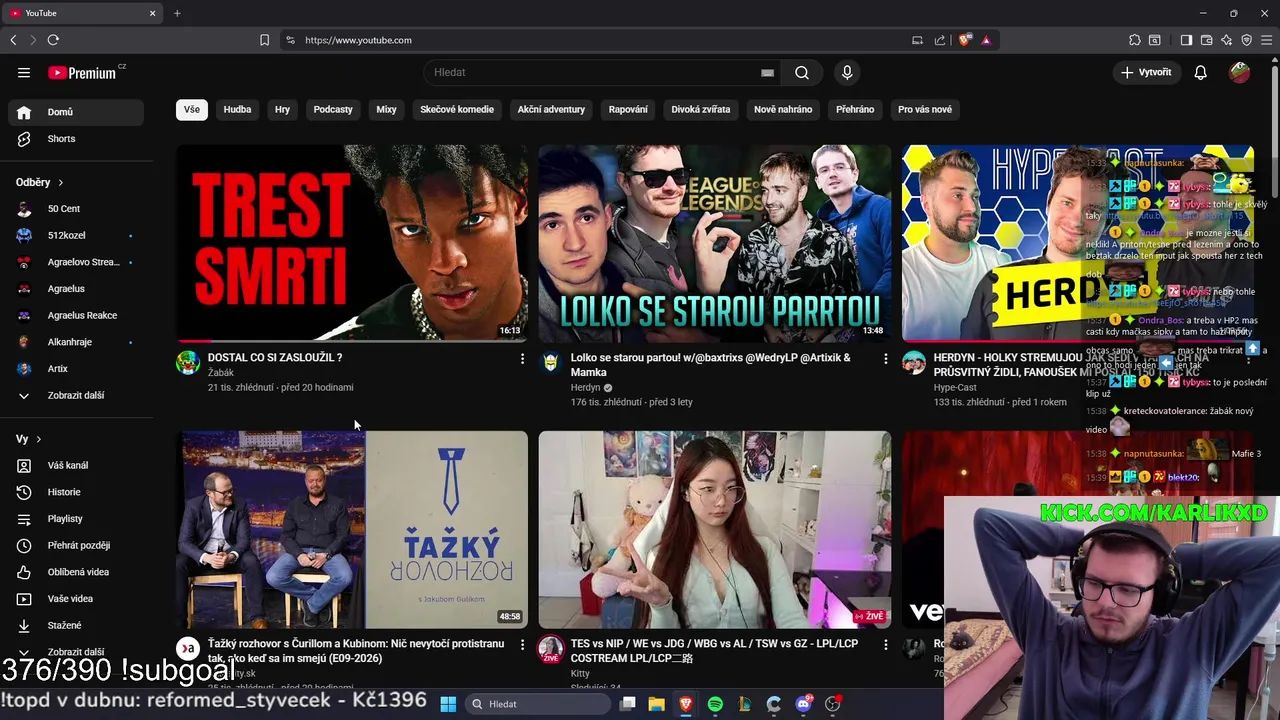Open Discord from the taskbar
The width and height of the screenshot is (1280, 720).
(x=803, y=704)
